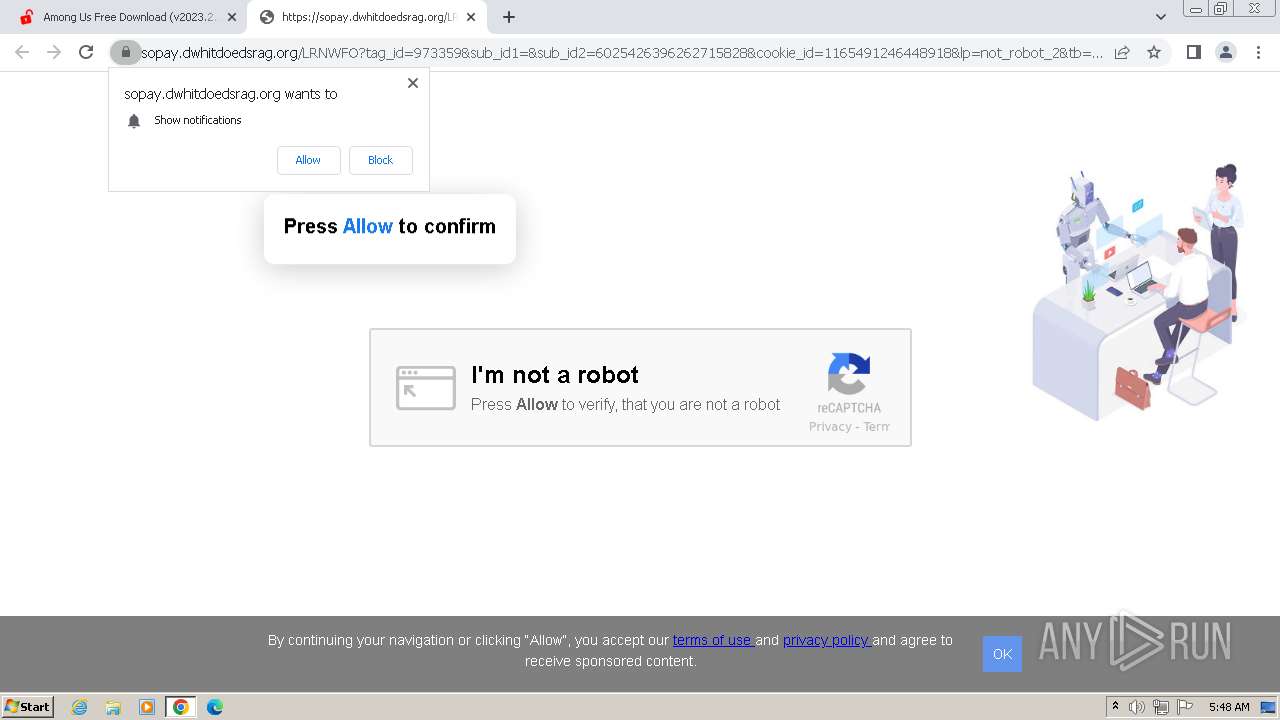Click the "I'm not a robot" heading
The image size is (1280, 720).
click(x=555, y=375)
